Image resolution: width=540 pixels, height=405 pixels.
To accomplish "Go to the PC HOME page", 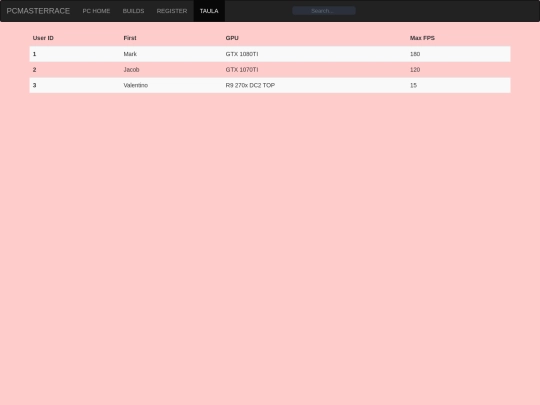I will [x=96, y=11].
